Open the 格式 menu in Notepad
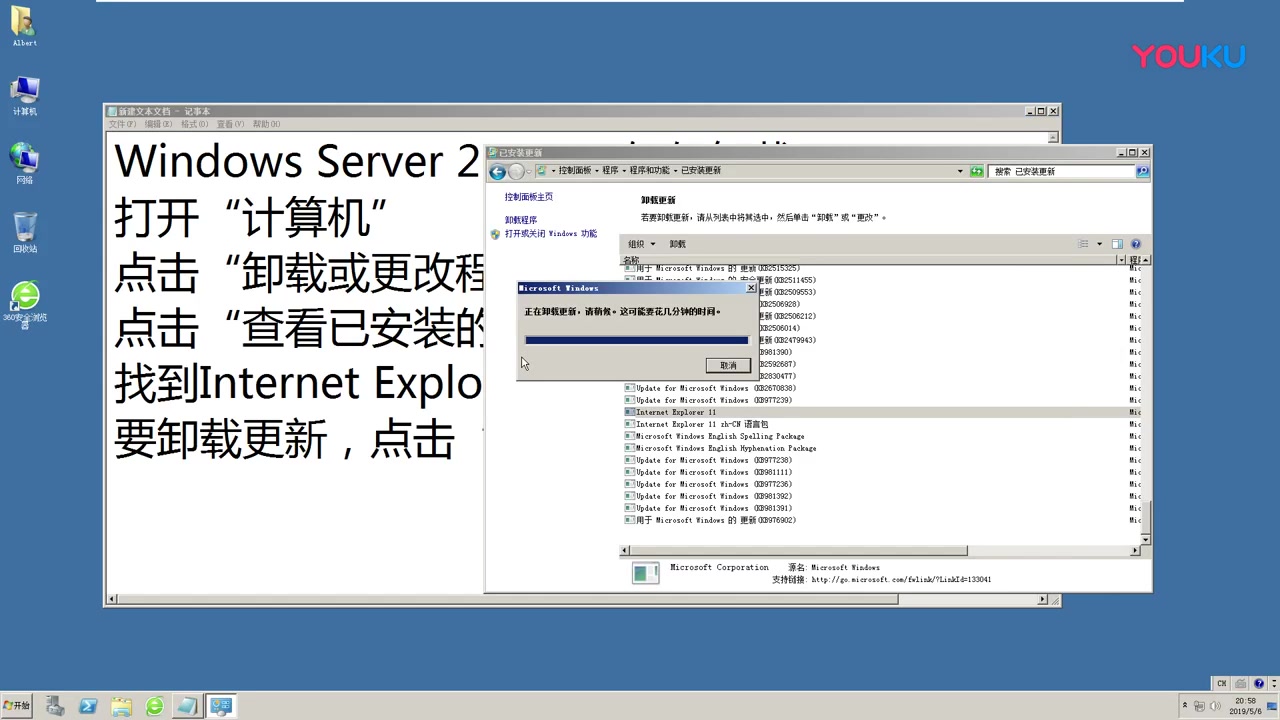Viewport: 1280px width, 720px height. click(x=195, y=123)
